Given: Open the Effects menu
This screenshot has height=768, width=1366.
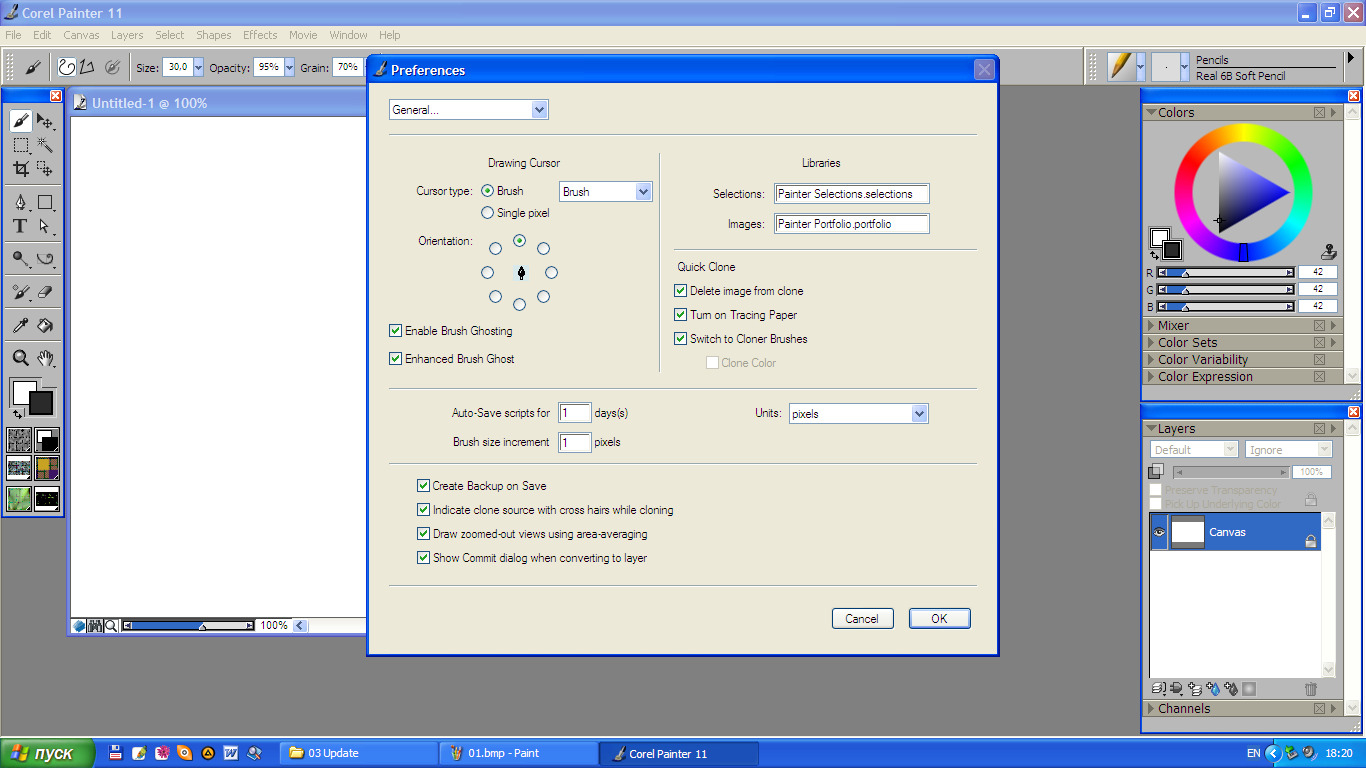Looking at the screenshot, I should [260, 35].
